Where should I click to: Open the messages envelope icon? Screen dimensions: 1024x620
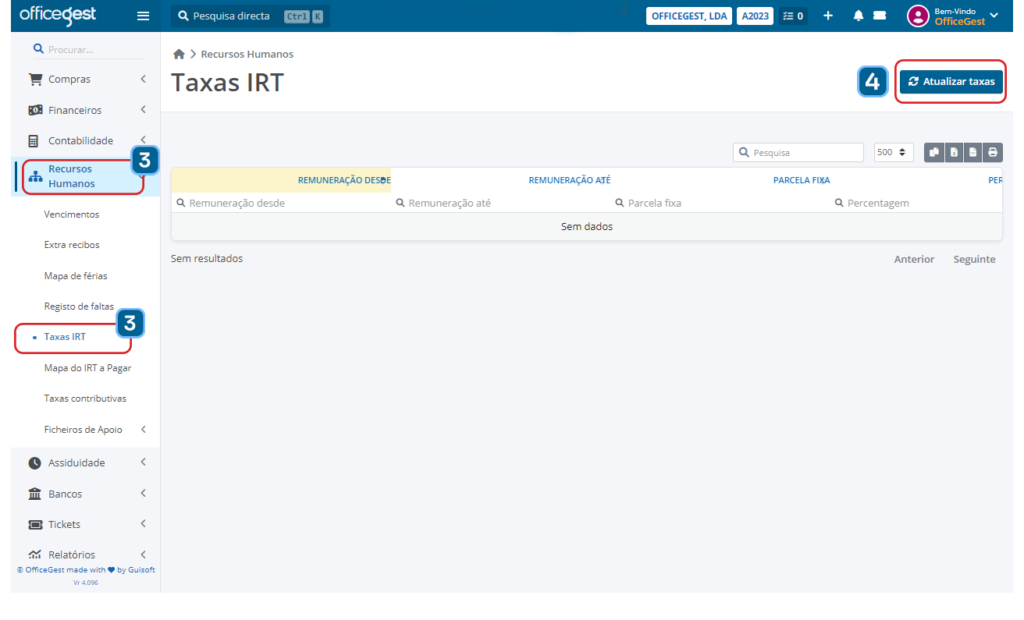pos(880,16)
